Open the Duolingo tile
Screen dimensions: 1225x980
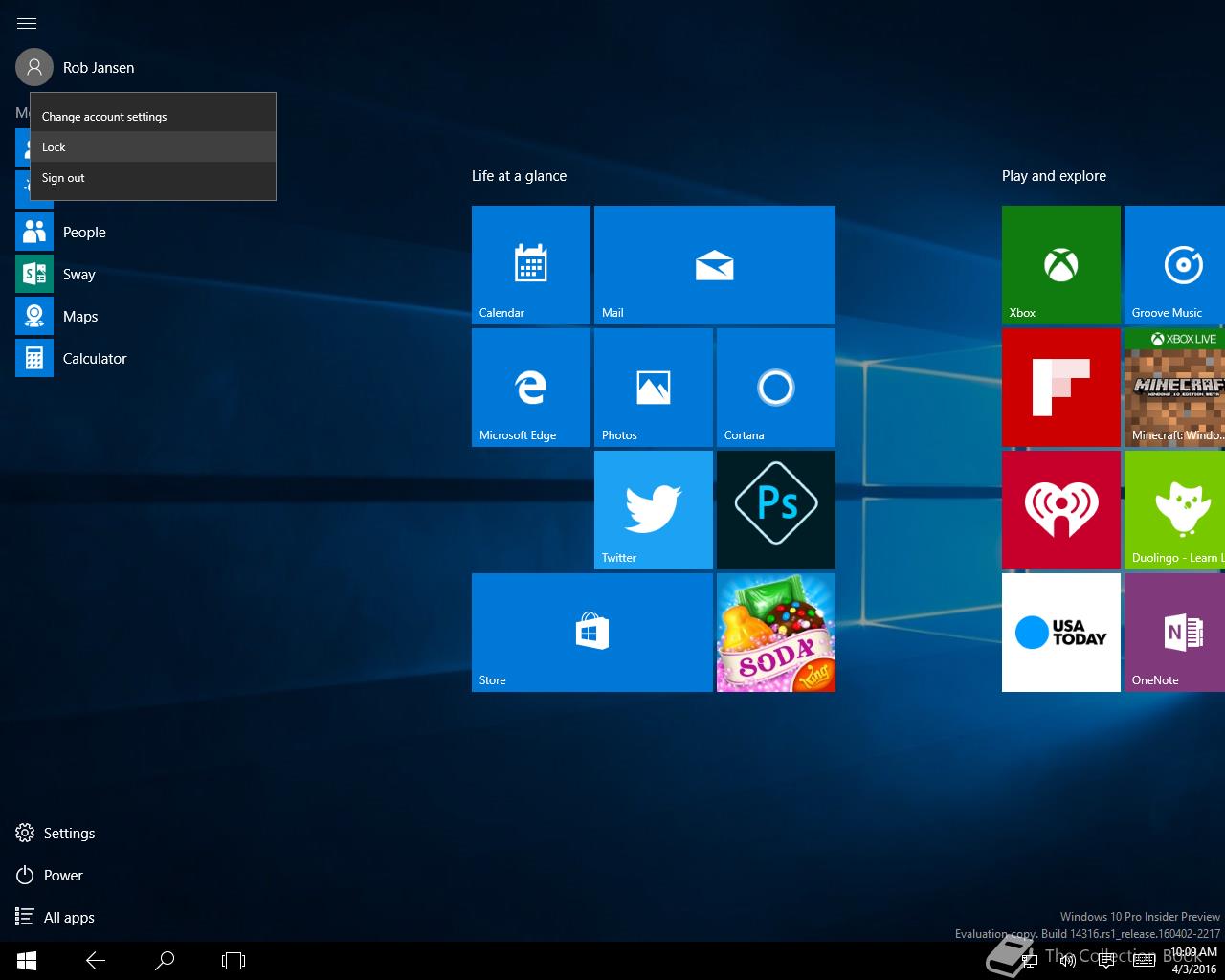click(1175, 510)
